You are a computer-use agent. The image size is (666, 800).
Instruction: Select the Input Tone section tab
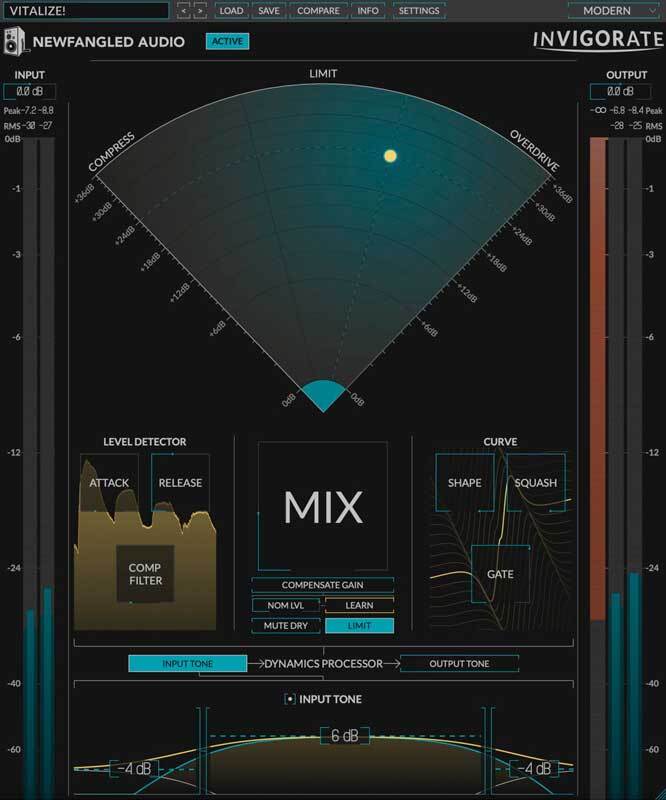click(x=187, y=663)
